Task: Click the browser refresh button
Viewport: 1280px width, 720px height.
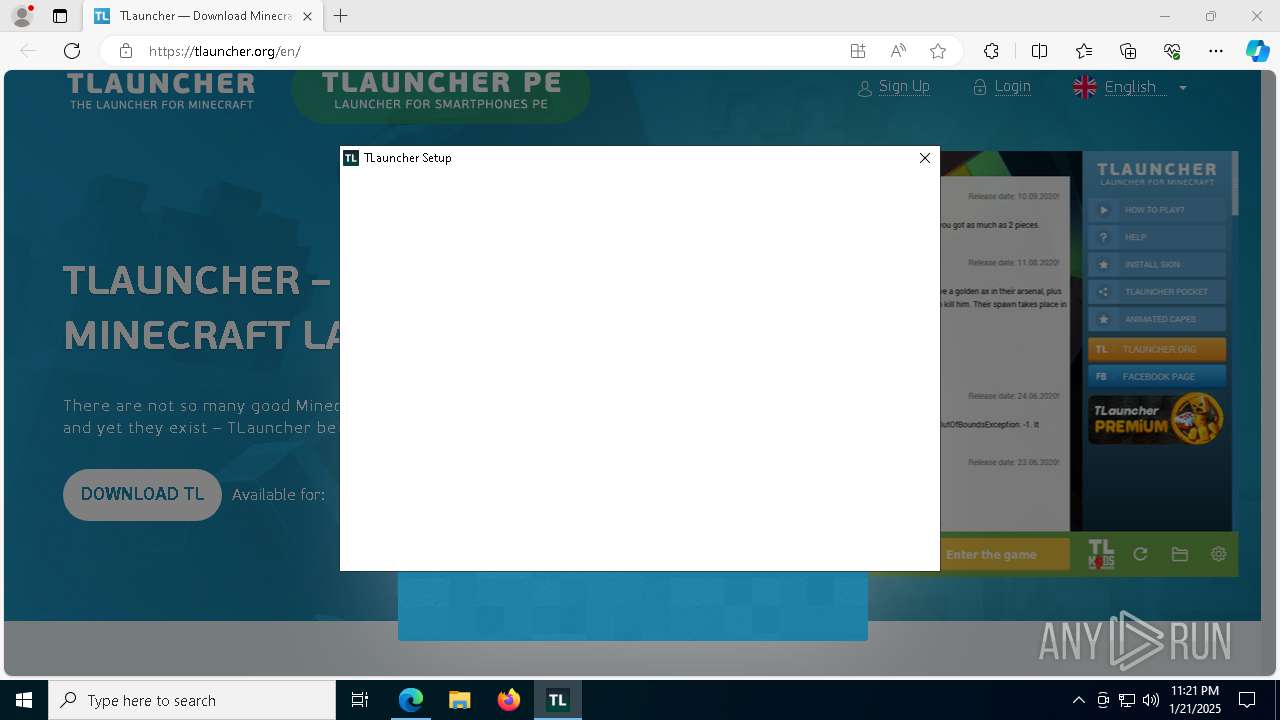Action: (x=72, y=51)
